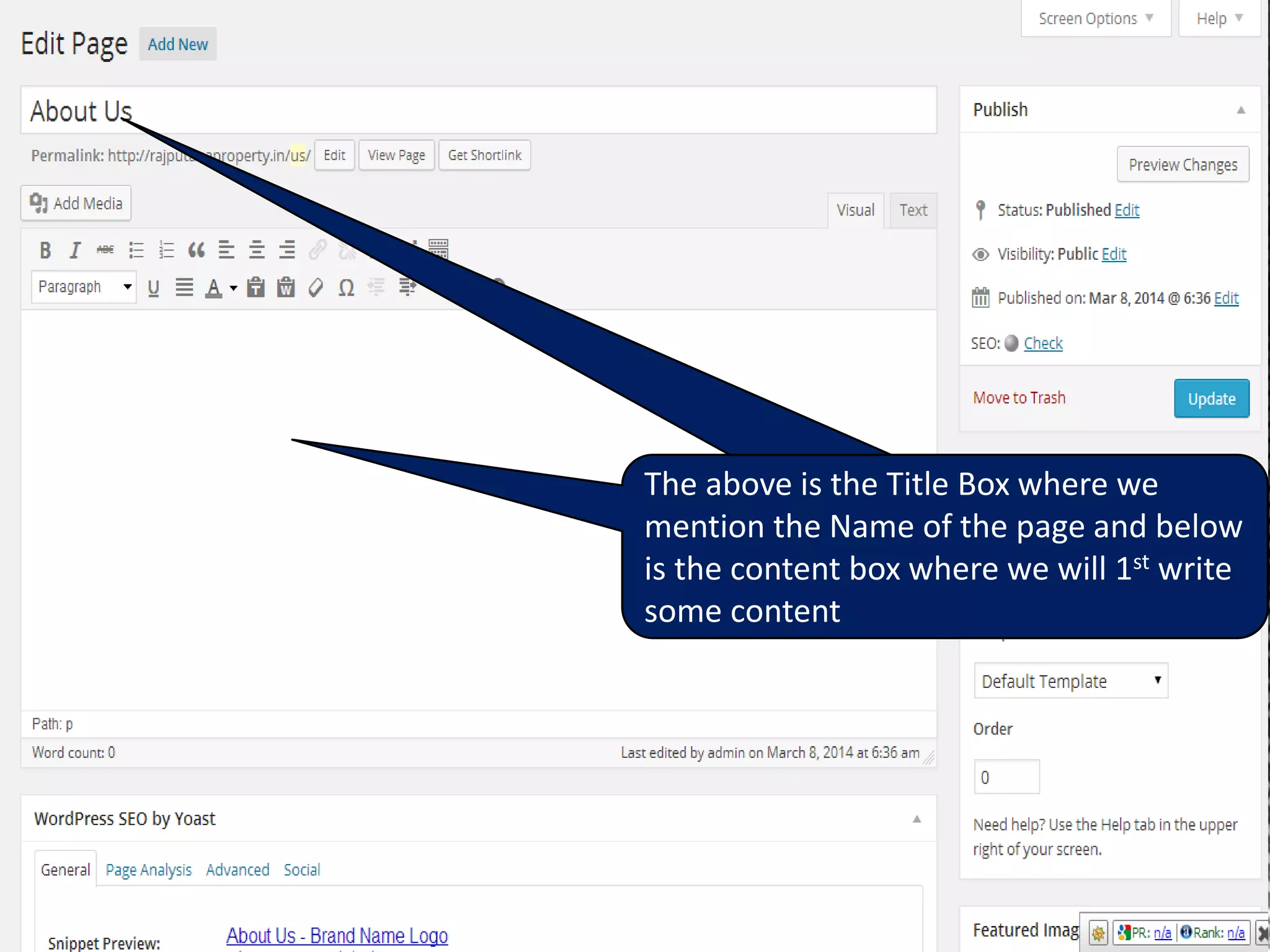Click the remove formatting eraser icon
The width and height of the screenshot is (1270, 952).
click(x=316, y=288)
